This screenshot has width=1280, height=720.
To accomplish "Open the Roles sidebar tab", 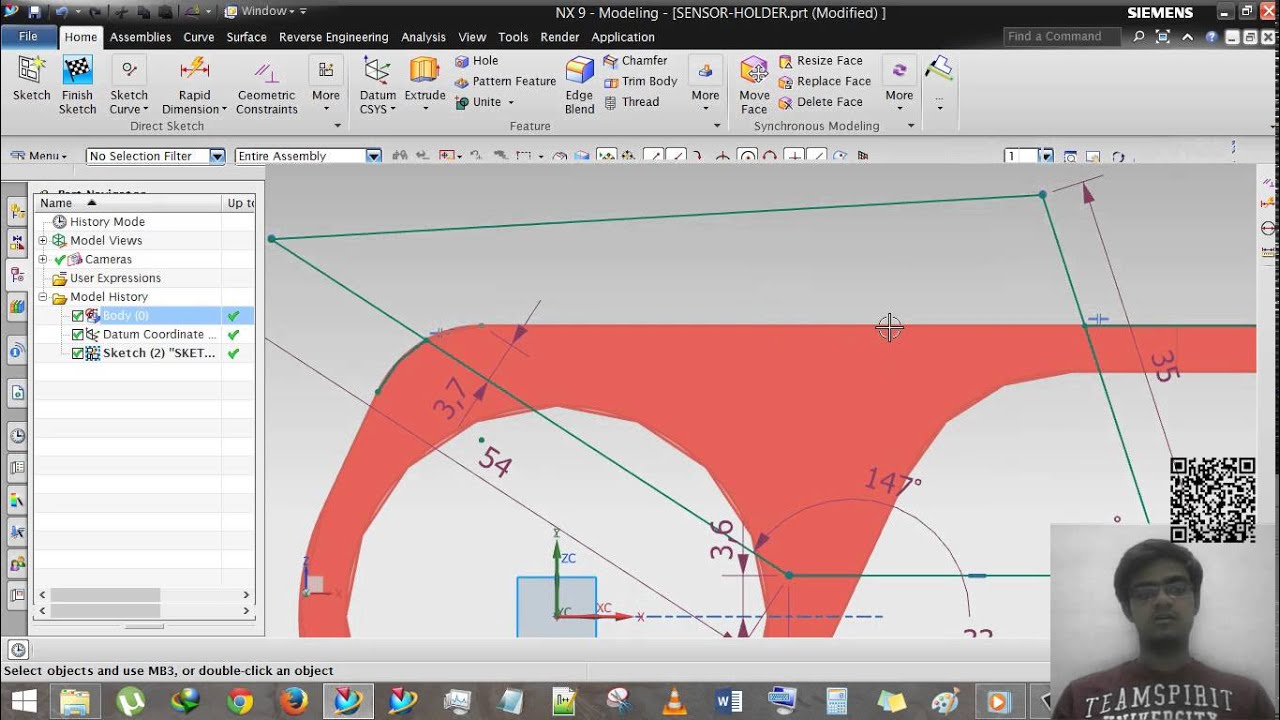I will (17, 564).
